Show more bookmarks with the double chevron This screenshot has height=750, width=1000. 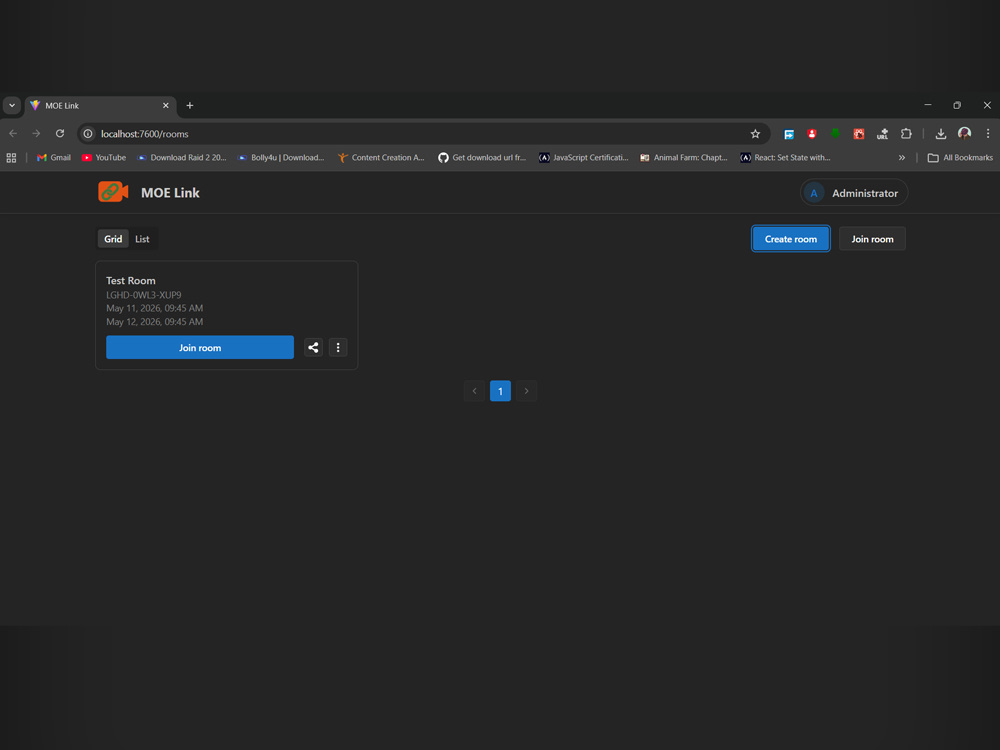click(902, 158)
